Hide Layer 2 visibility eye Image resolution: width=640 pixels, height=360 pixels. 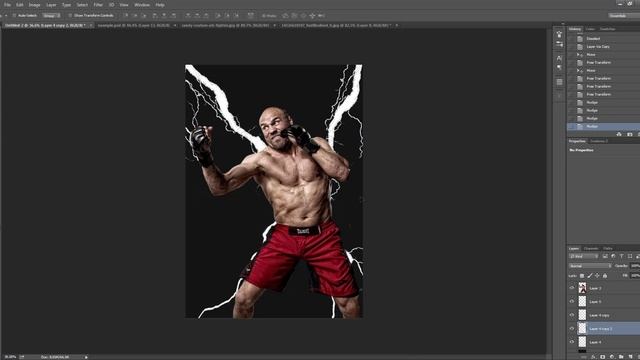coord(572,288)
